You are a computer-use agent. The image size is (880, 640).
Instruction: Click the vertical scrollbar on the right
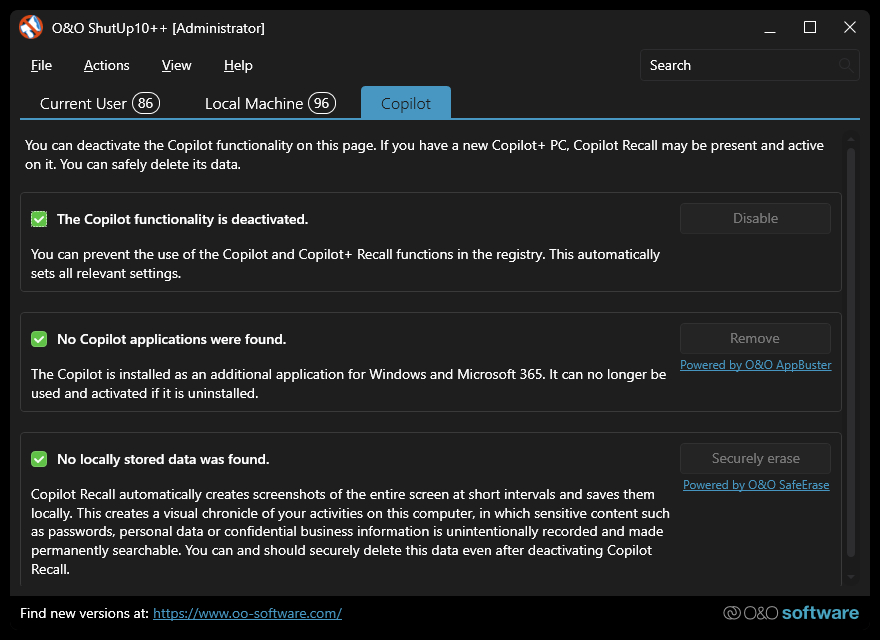coord(851,350)
